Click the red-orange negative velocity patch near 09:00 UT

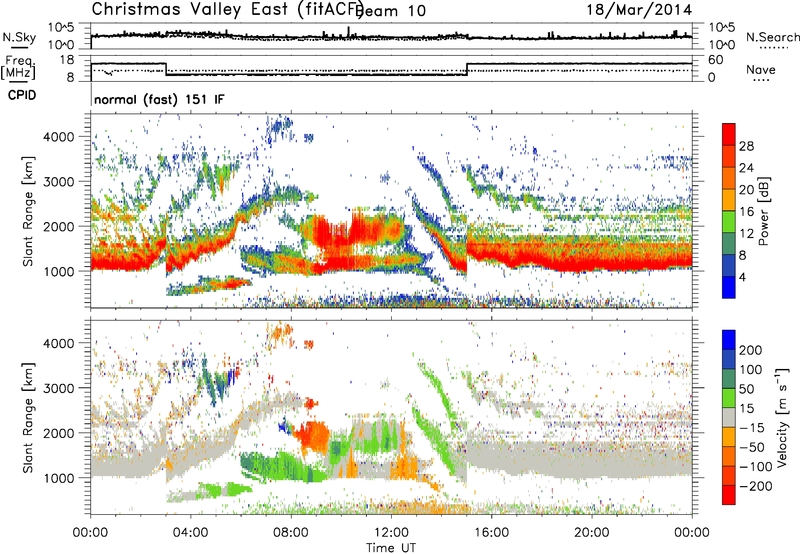(x=311, y=436)
